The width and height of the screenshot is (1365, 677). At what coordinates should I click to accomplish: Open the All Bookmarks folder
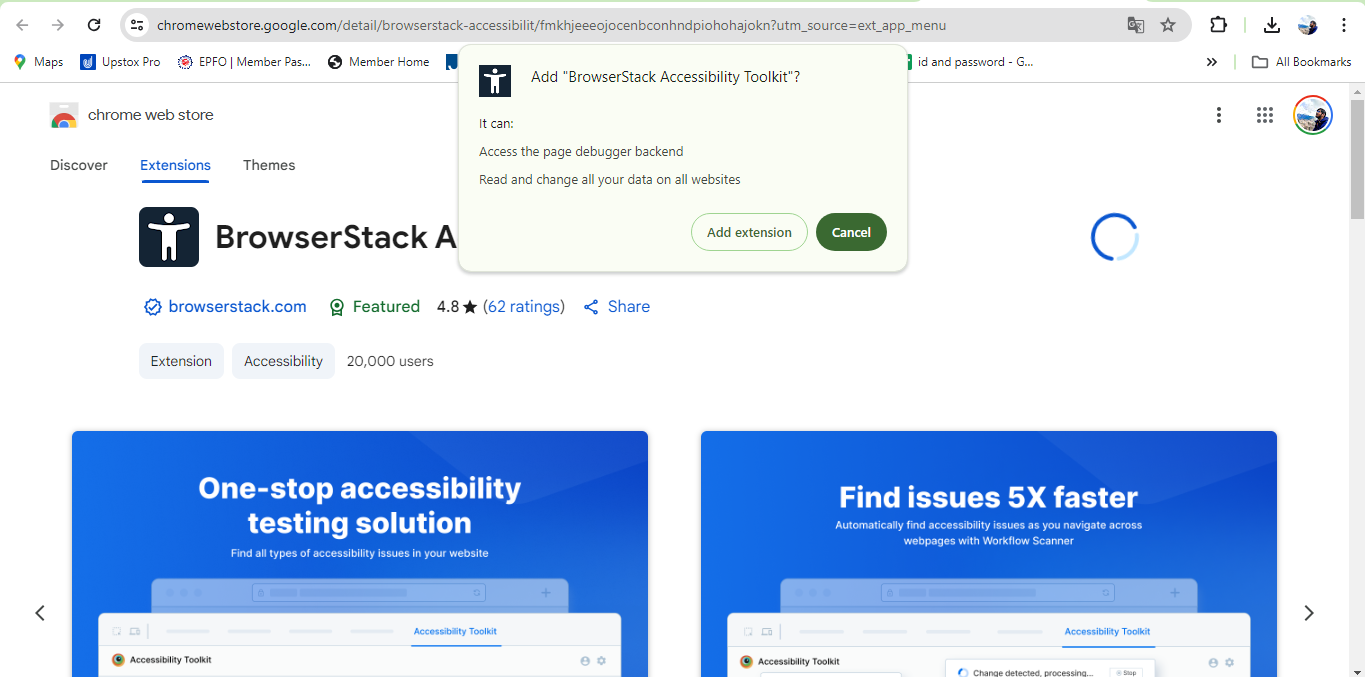(1302, 62)
